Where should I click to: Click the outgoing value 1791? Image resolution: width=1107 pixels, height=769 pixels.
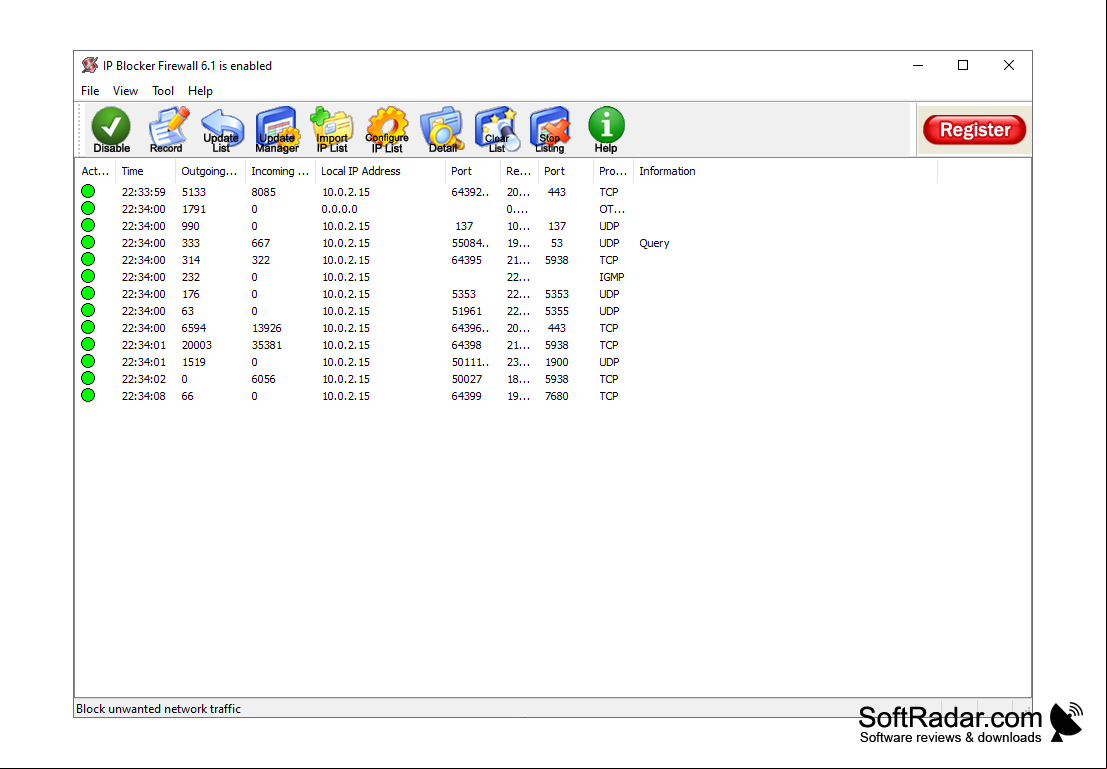click(193, 209)
